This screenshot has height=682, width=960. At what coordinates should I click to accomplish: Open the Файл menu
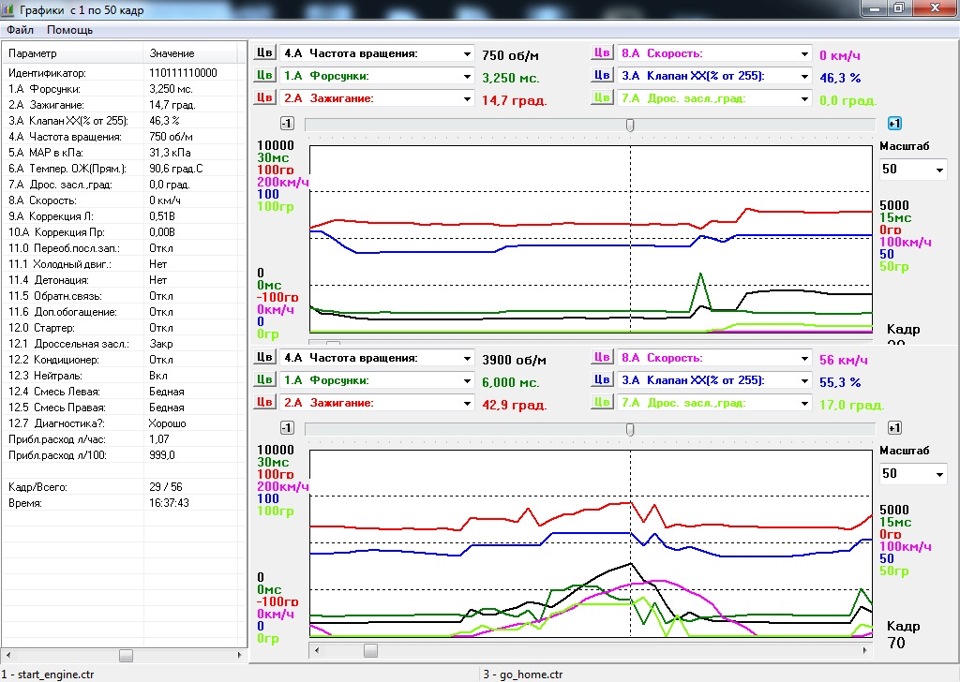coord(20,29)
